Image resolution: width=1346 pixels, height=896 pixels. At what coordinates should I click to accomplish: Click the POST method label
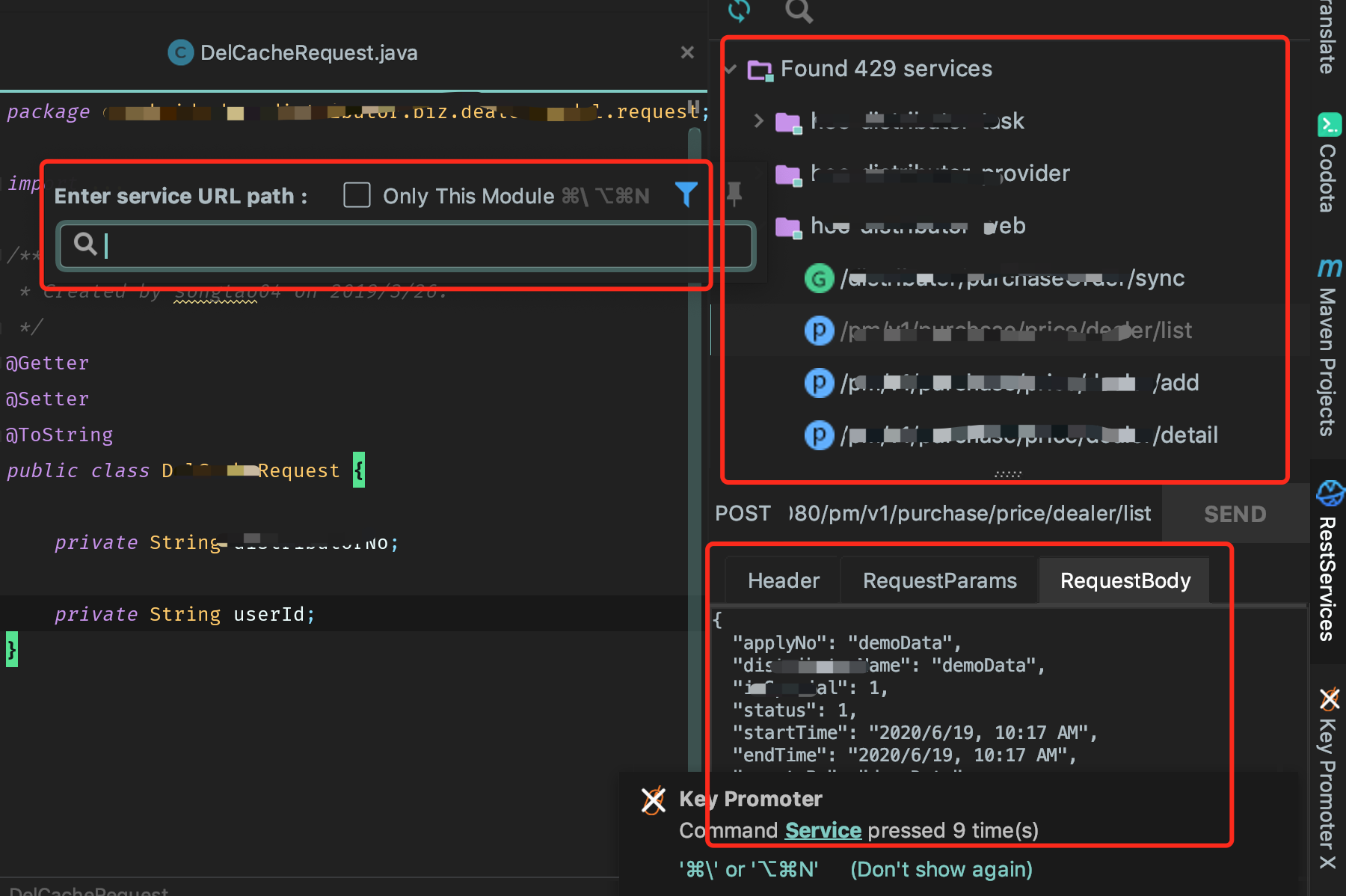(x=743, y=514)
